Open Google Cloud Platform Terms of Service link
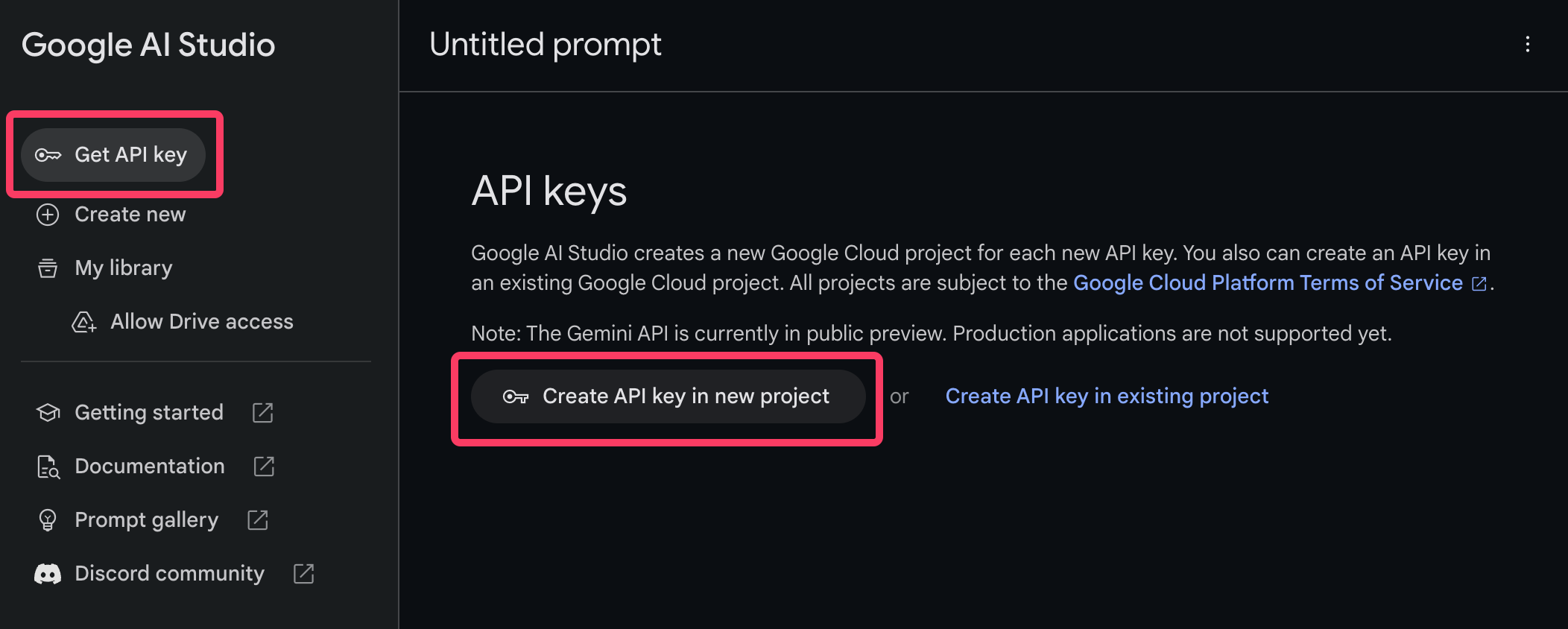 [1268, 283]
